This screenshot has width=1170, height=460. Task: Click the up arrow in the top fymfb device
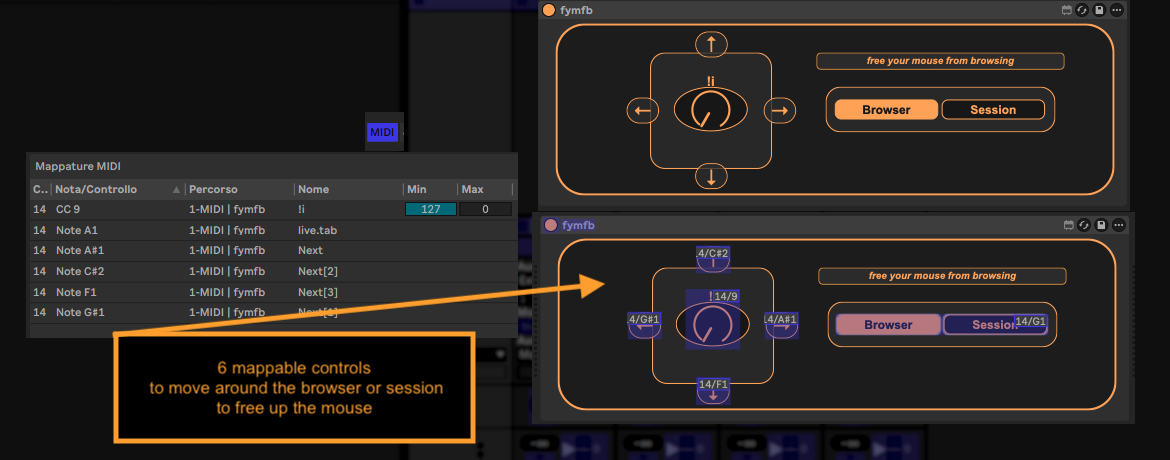(x=711, y=43)
